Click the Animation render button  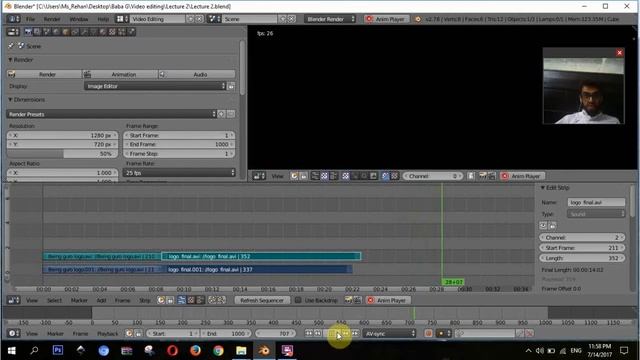click(x=120, y=74)
